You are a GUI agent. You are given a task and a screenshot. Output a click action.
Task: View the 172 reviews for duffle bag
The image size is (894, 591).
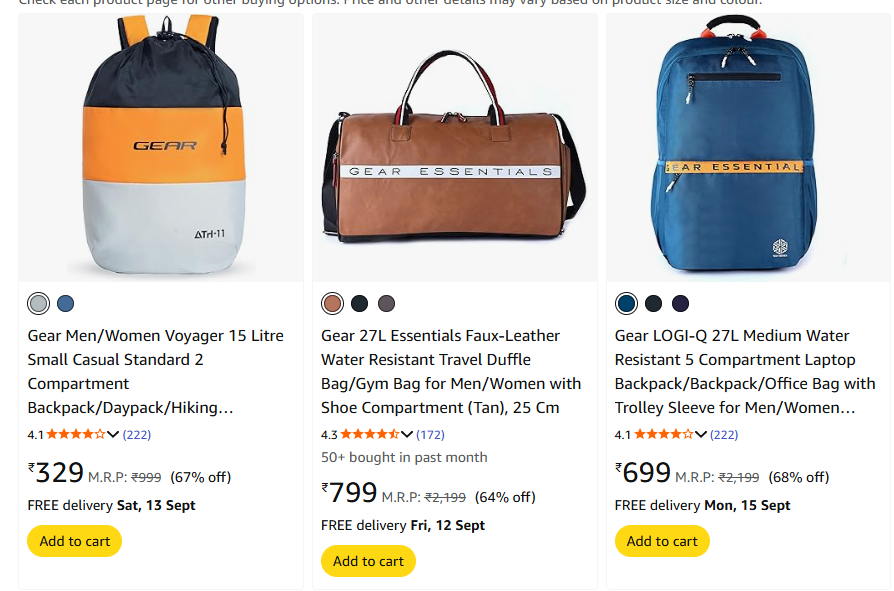(430, 434)
